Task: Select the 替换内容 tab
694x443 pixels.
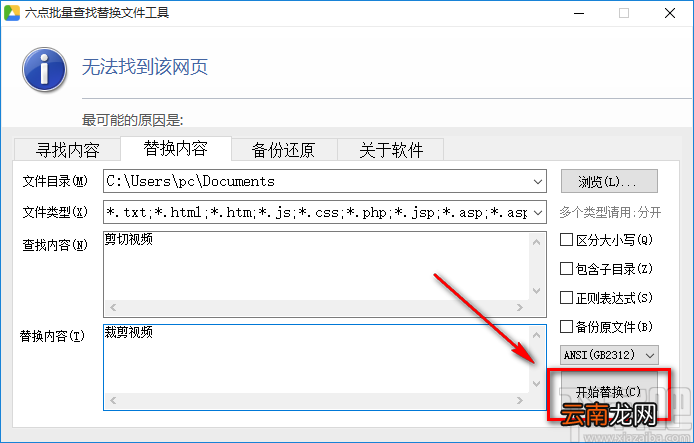Action: 176,148
